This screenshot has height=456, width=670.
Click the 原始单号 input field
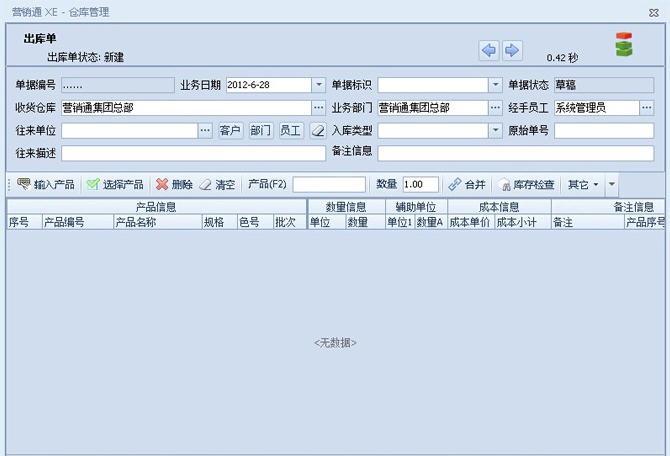604,130
